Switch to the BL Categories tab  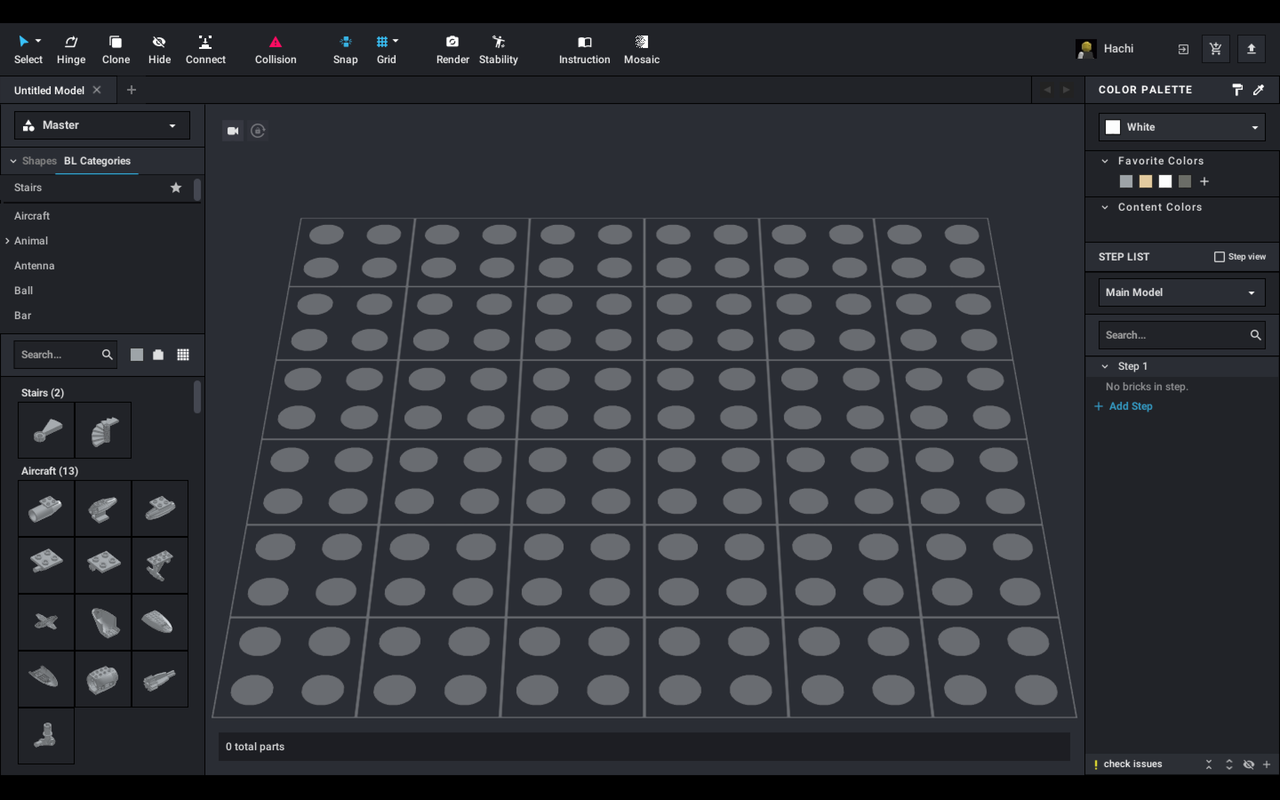coord(97,160)
